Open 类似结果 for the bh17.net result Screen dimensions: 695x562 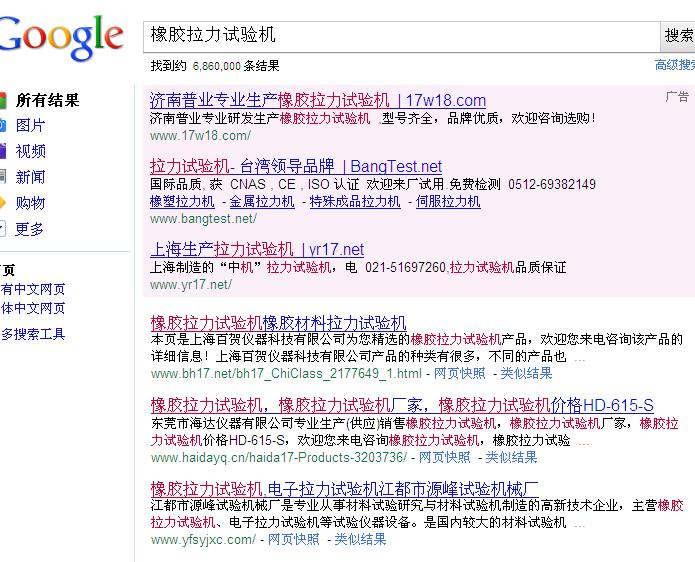tap(526, 373)
